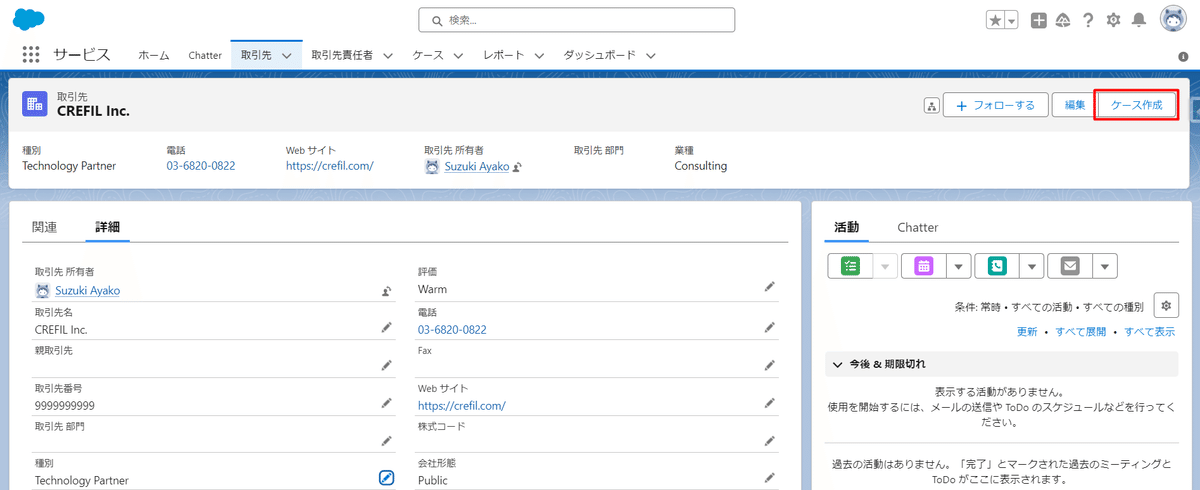Expand the new event dropdown arrow
This screenshot has height=490, width=1200.
tap(958, 266)
